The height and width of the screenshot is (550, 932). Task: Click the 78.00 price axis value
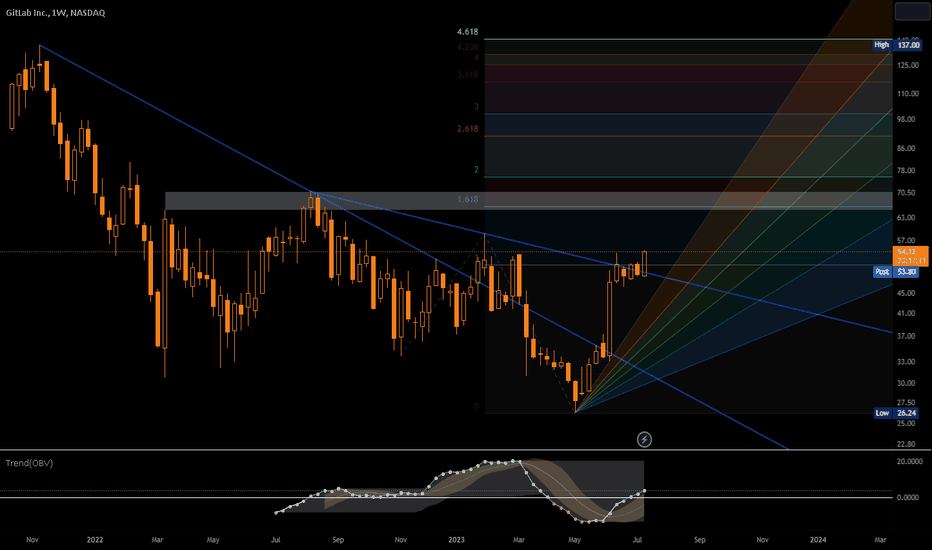(x=908, y=171)
